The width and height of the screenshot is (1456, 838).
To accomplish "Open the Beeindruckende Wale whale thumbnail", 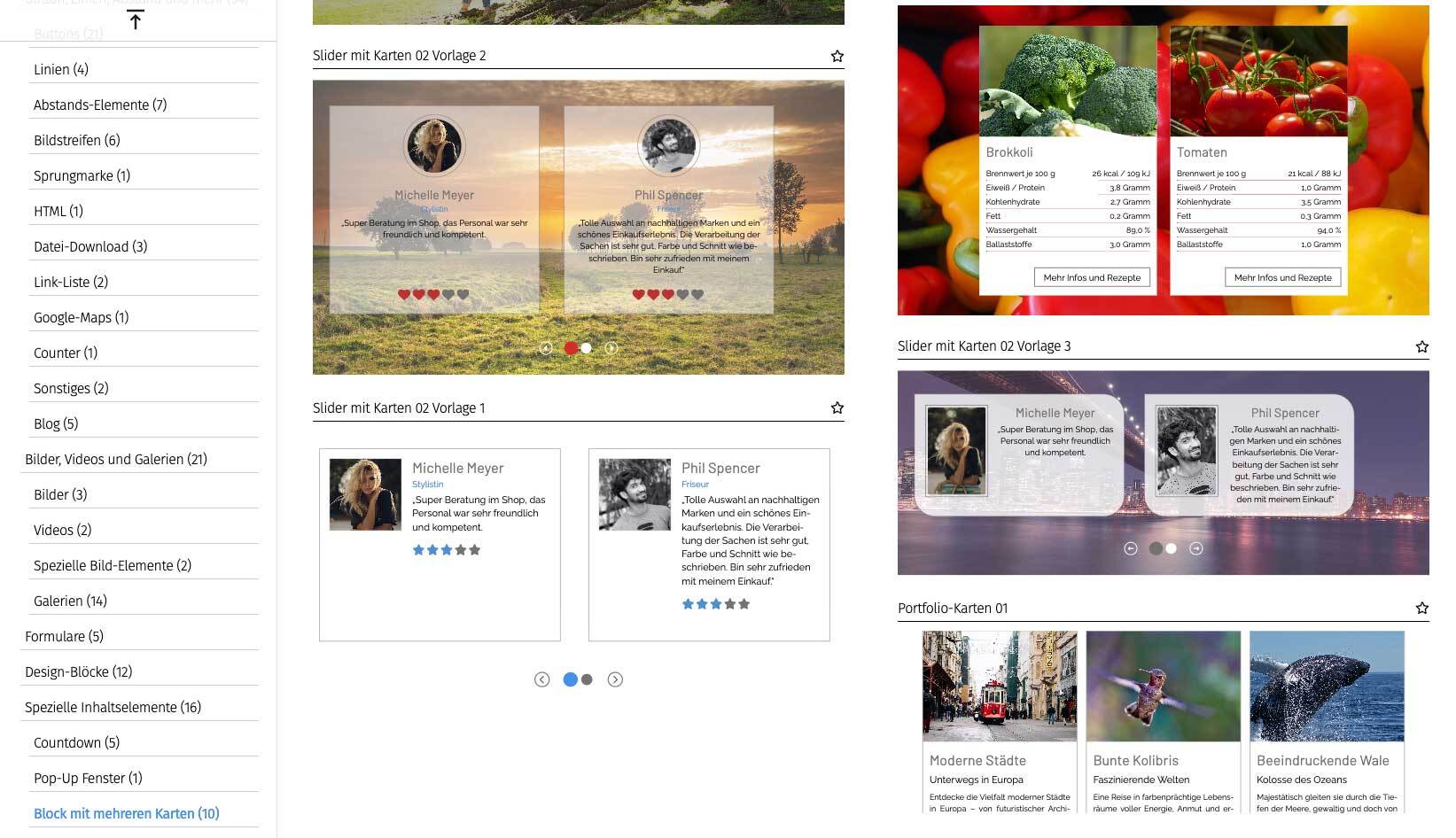I will pos(1327,687).
